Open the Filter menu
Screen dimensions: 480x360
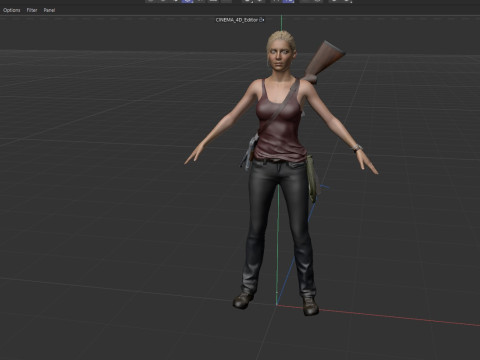[32, 10]
